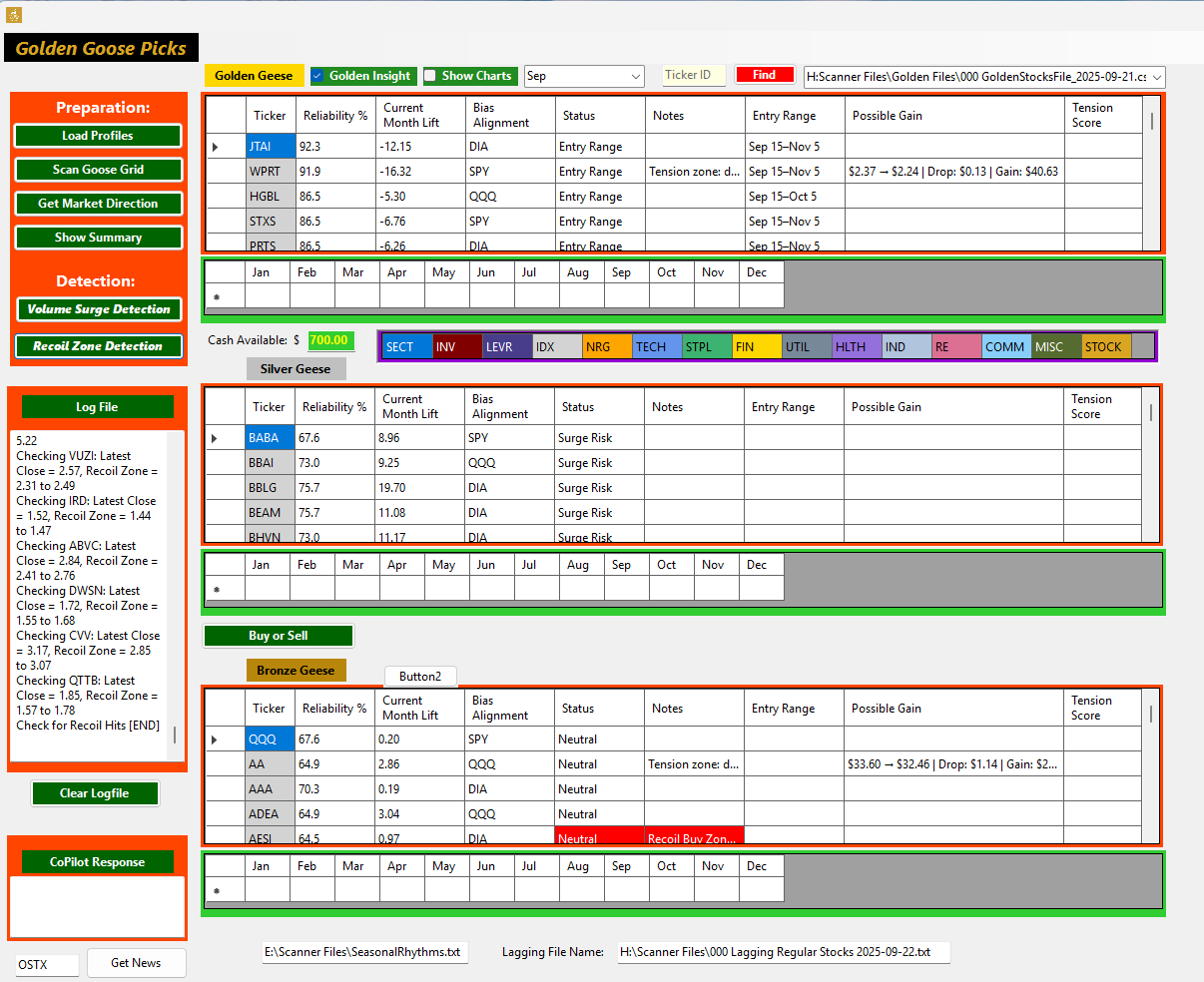Screen dimensions: 1204x982
Task: Click the Get News button
Action: pos(136,963)
